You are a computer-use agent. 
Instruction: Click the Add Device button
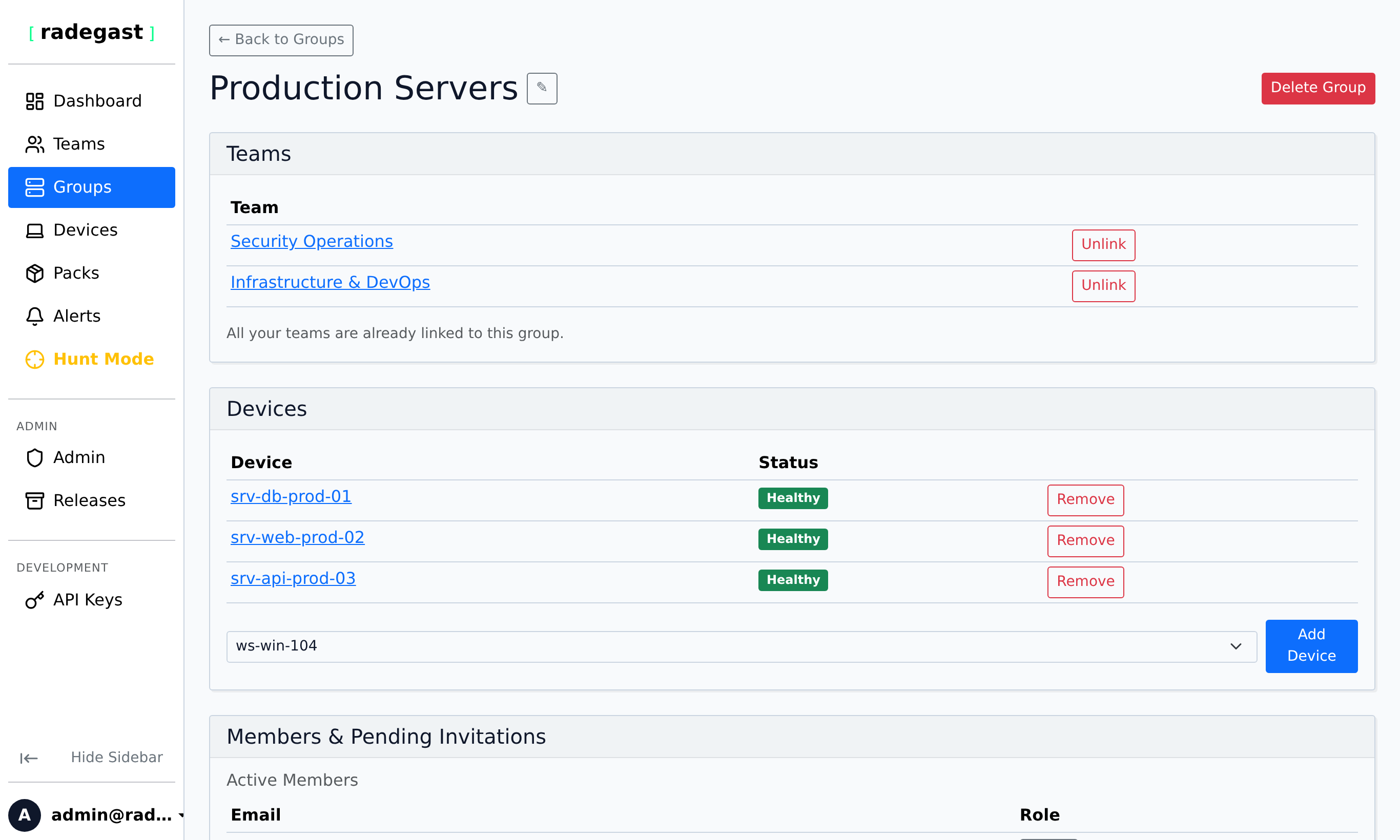point(1311,646)
